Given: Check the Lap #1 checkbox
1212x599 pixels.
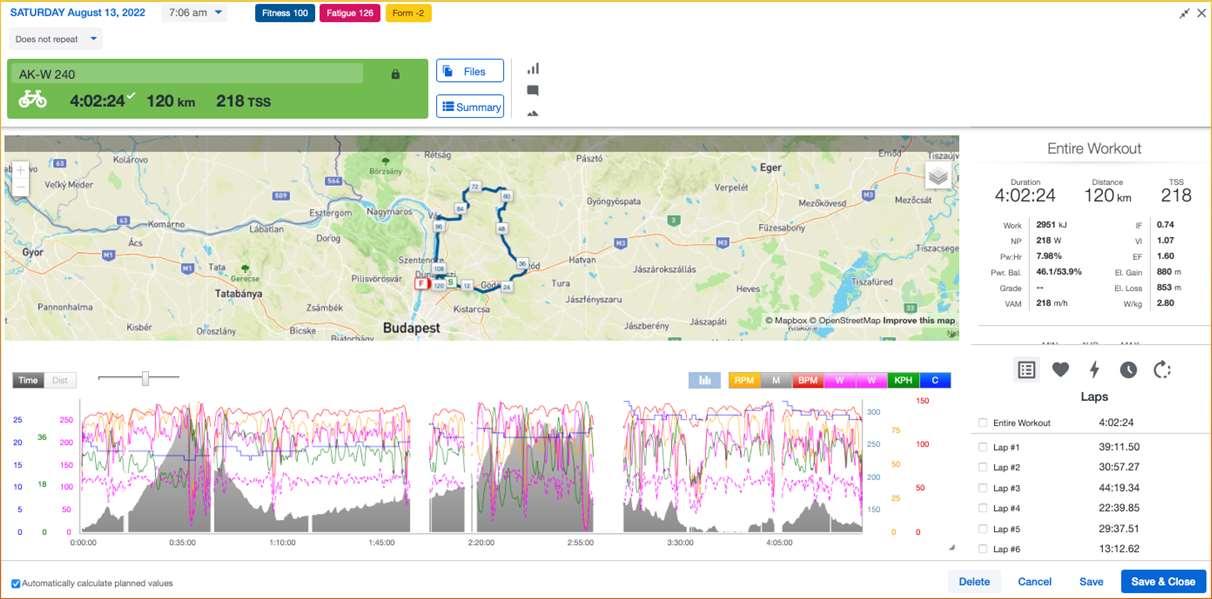Looking at the screenshot, I should click(983, 447).
